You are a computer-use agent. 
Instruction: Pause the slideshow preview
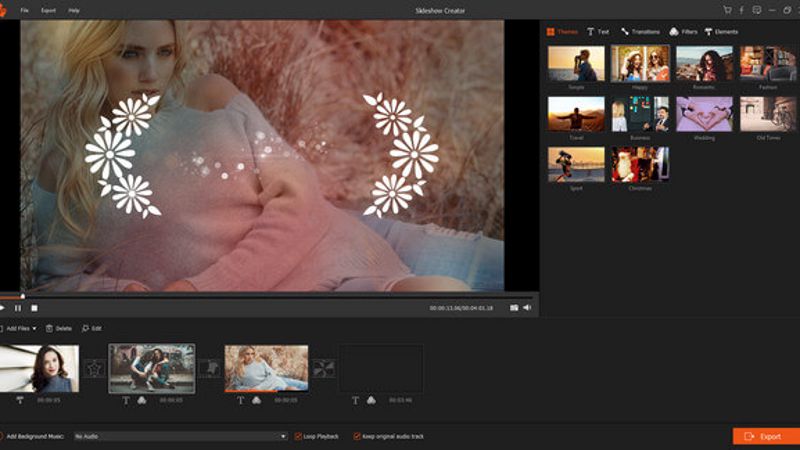18,308
